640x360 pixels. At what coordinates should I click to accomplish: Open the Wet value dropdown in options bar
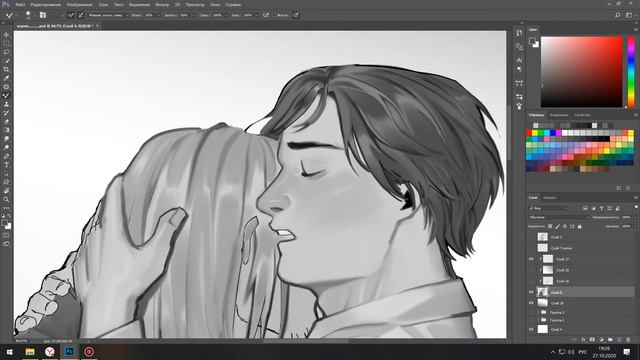coord(158,15)
